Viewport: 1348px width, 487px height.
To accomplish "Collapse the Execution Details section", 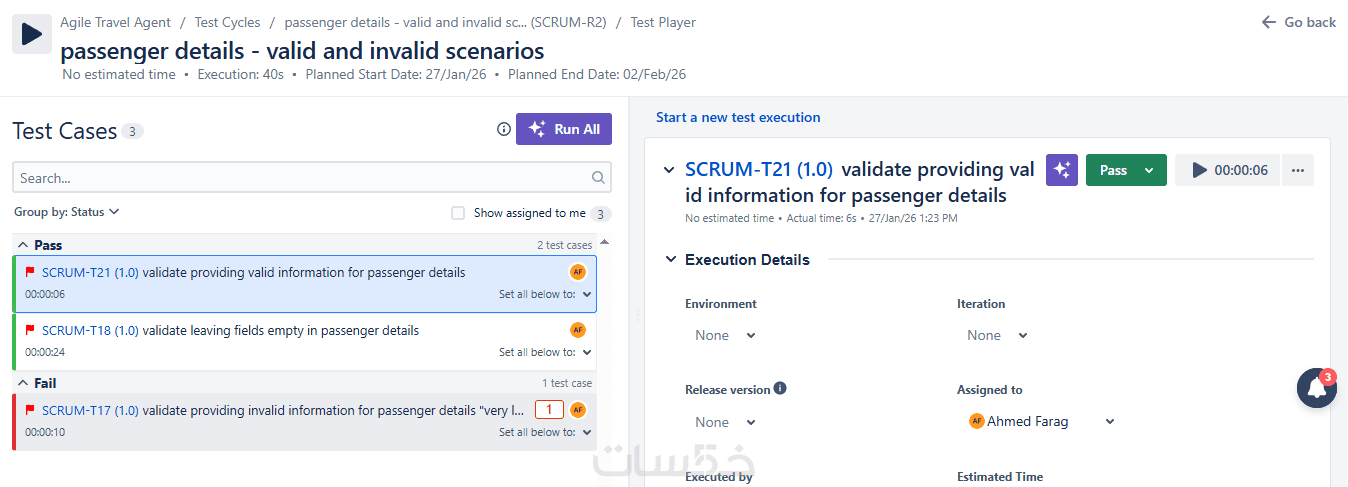I will pos(670,260).
